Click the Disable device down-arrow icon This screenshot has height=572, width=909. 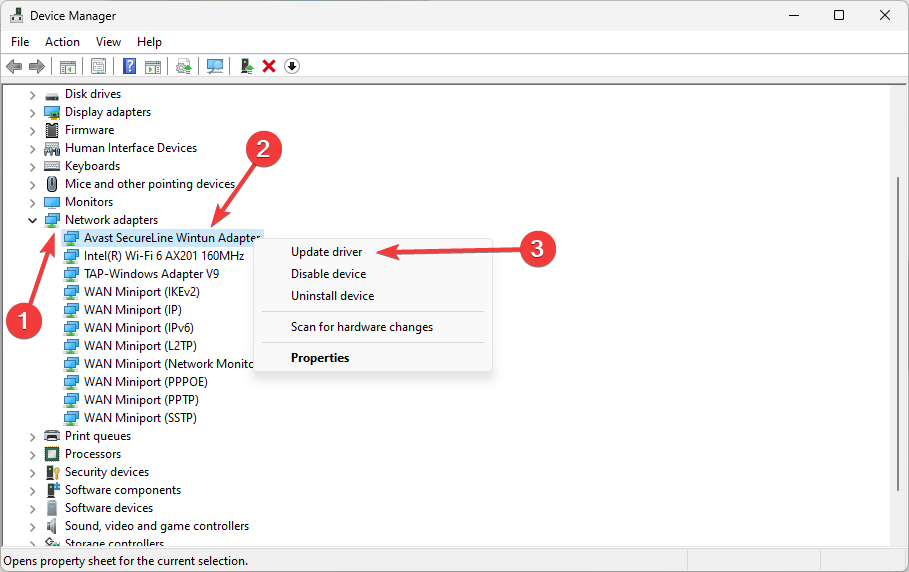pyautogui.click(x=292, y=66)
